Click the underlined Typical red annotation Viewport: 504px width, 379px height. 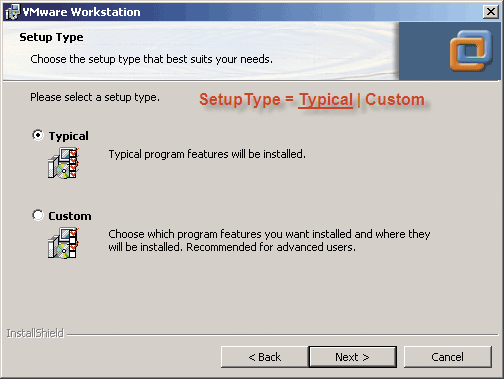click(x=326, y=100)
